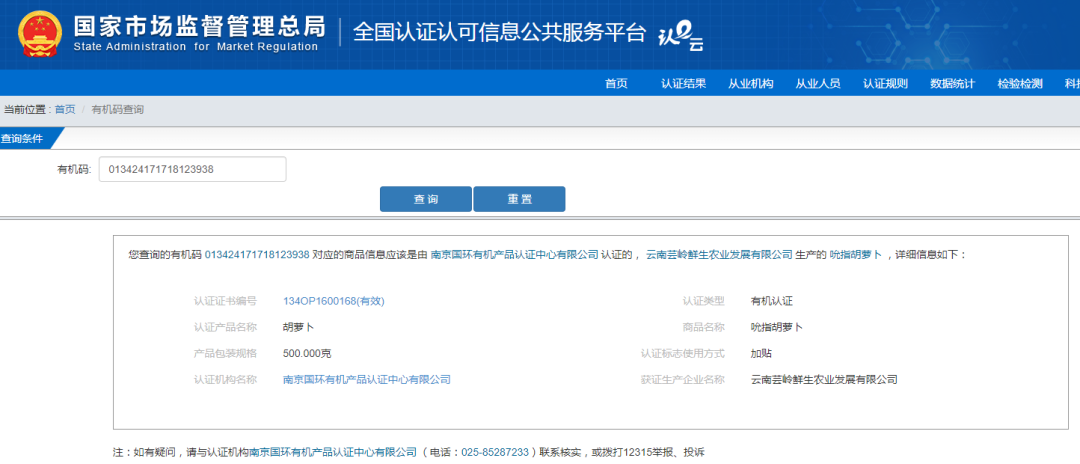The width and height of the screenshot is (1080, 464).
Task: Click 国家市场监督管理总局 header title
Action: [199, 25]
